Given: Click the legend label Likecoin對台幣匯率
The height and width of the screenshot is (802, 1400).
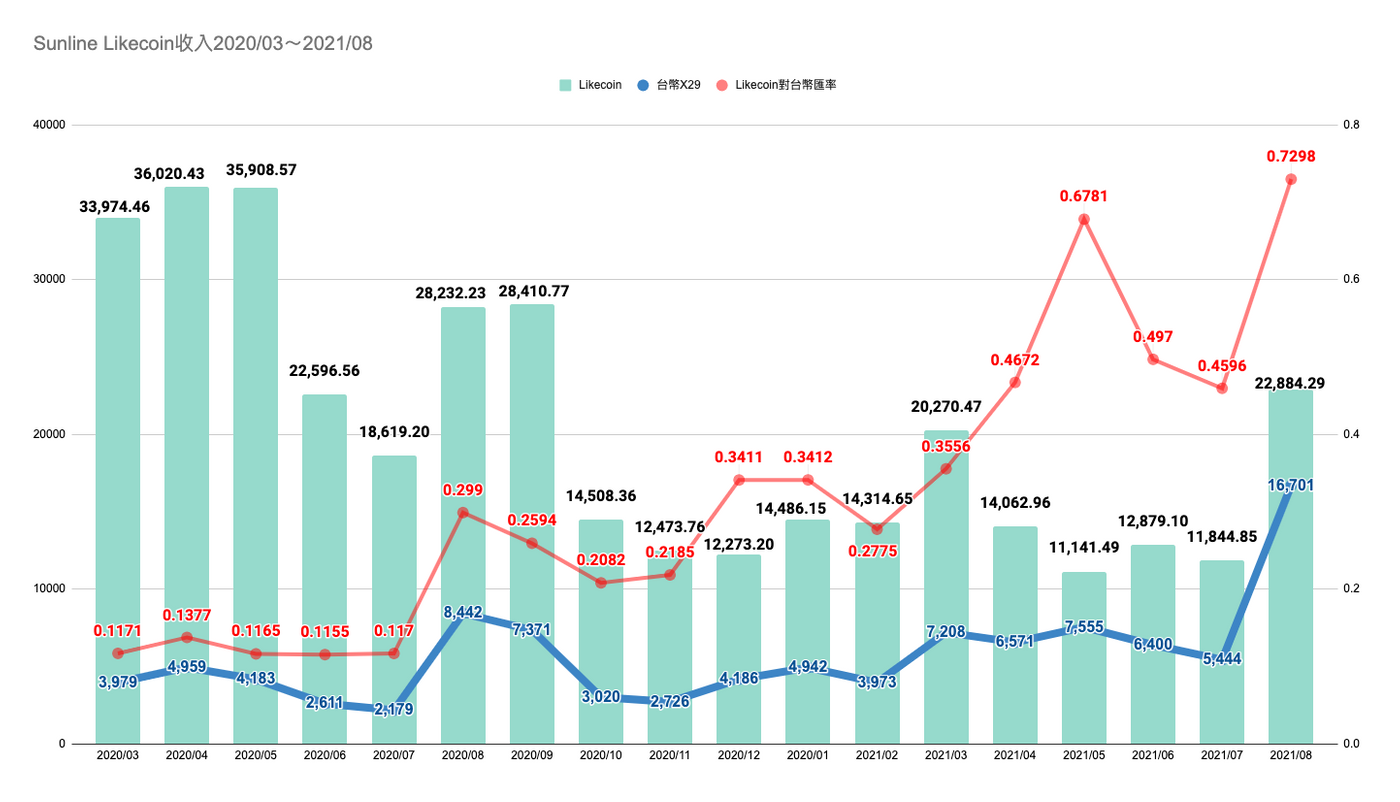Looking at the screenshot, I should coord(785,85).
